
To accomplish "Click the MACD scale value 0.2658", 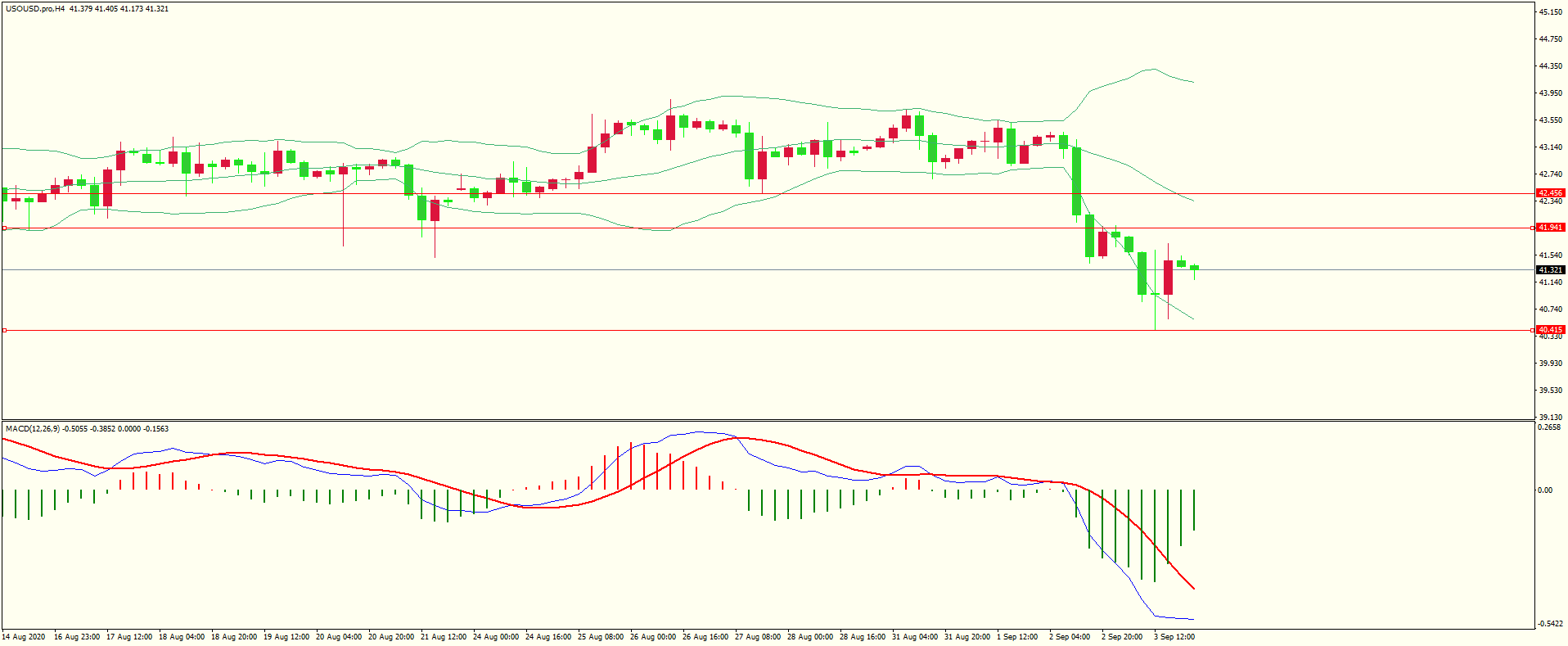I will click(1550, 427).
